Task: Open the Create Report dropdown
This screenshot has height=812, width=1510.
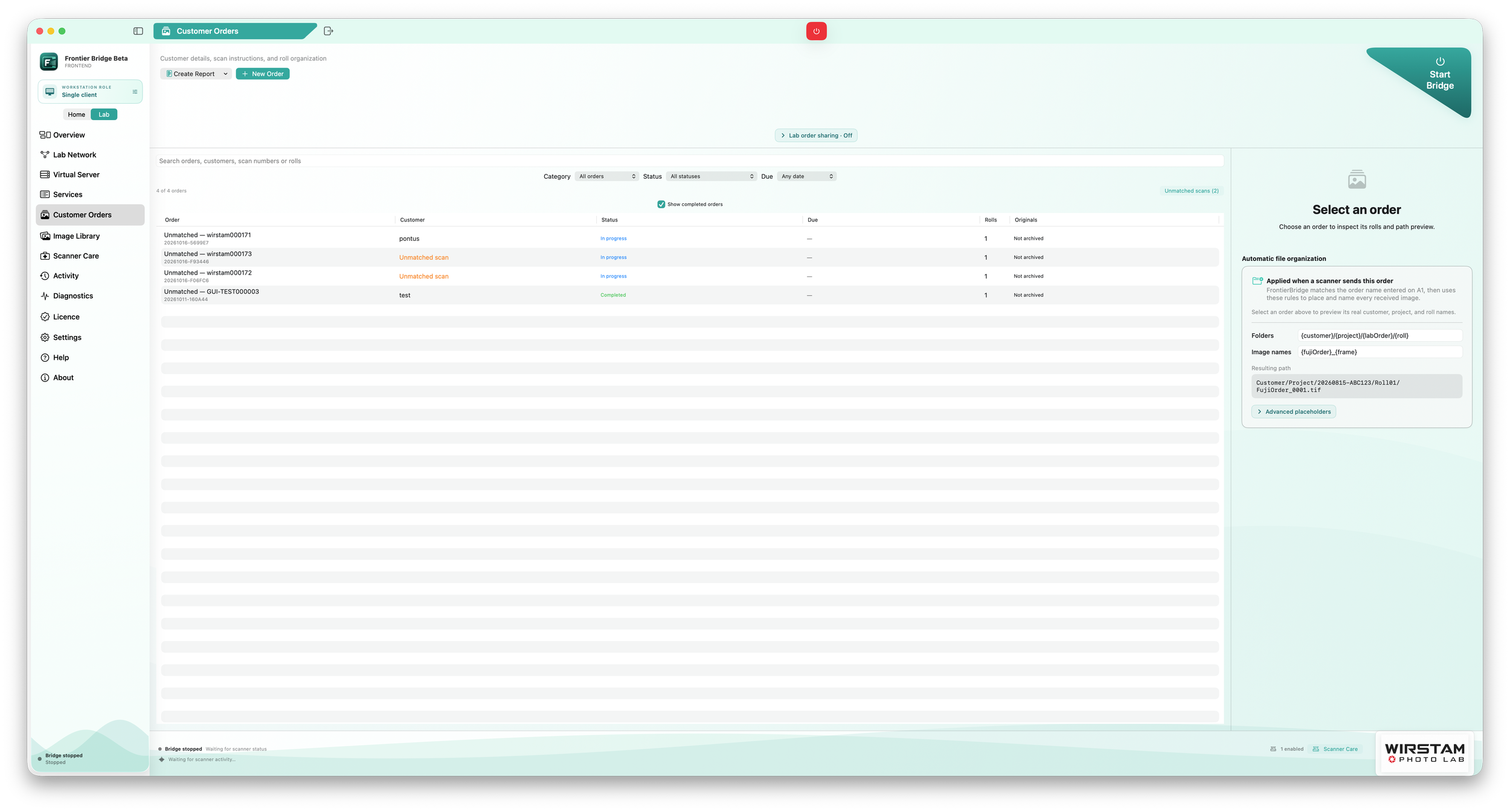Action: 196,74
